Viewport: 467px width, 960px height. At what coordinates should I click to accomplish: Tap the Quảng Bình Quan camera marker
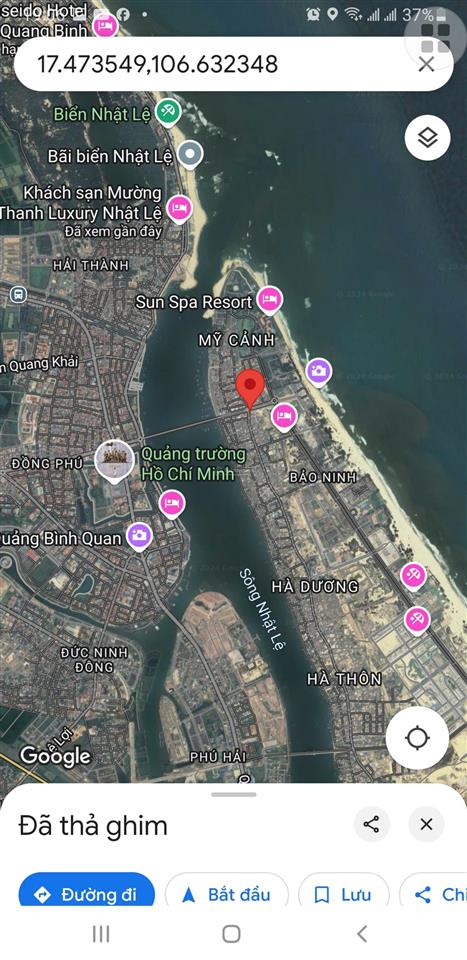tap(140, 536)
